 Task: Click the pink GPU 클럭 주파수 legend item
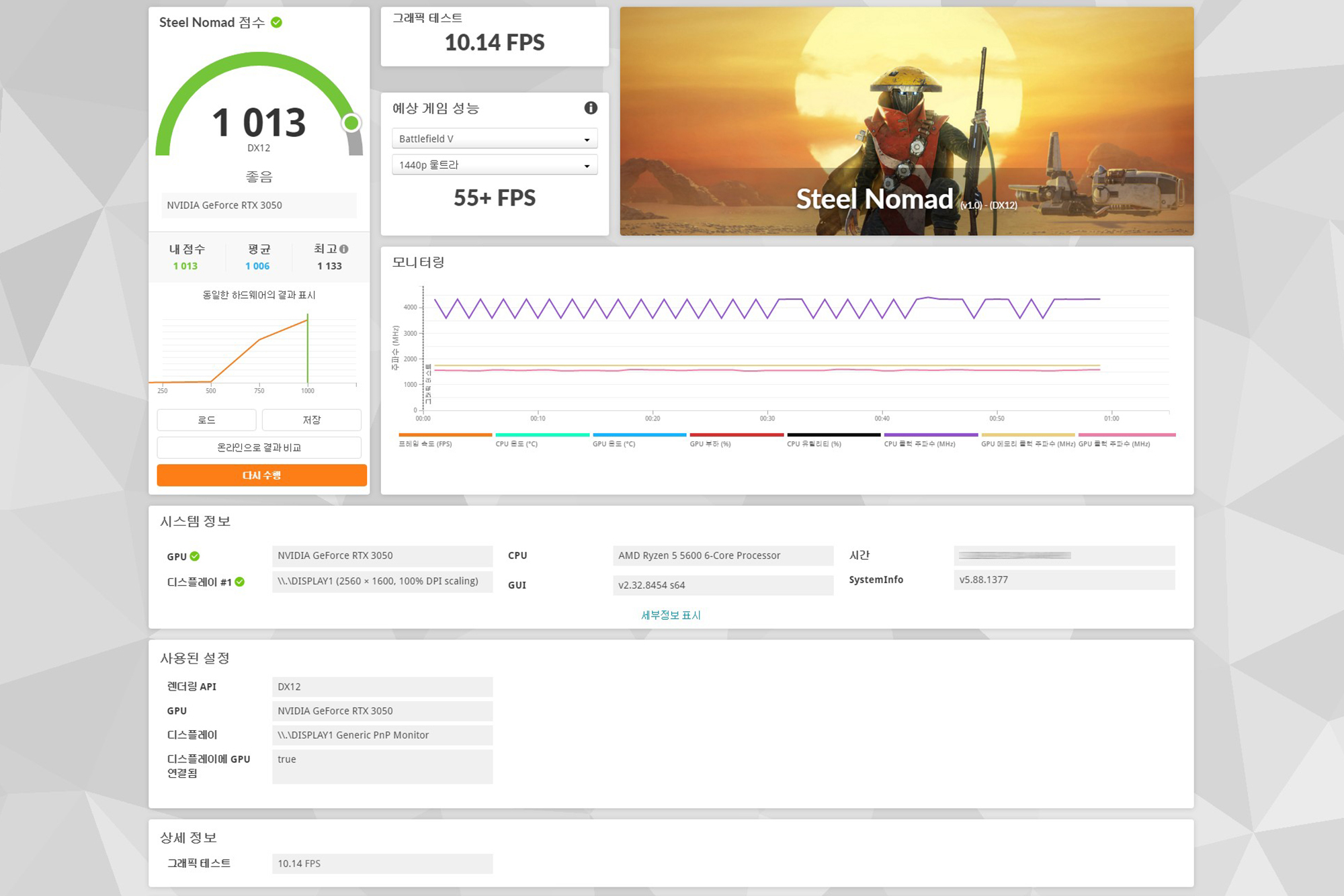1114,443
